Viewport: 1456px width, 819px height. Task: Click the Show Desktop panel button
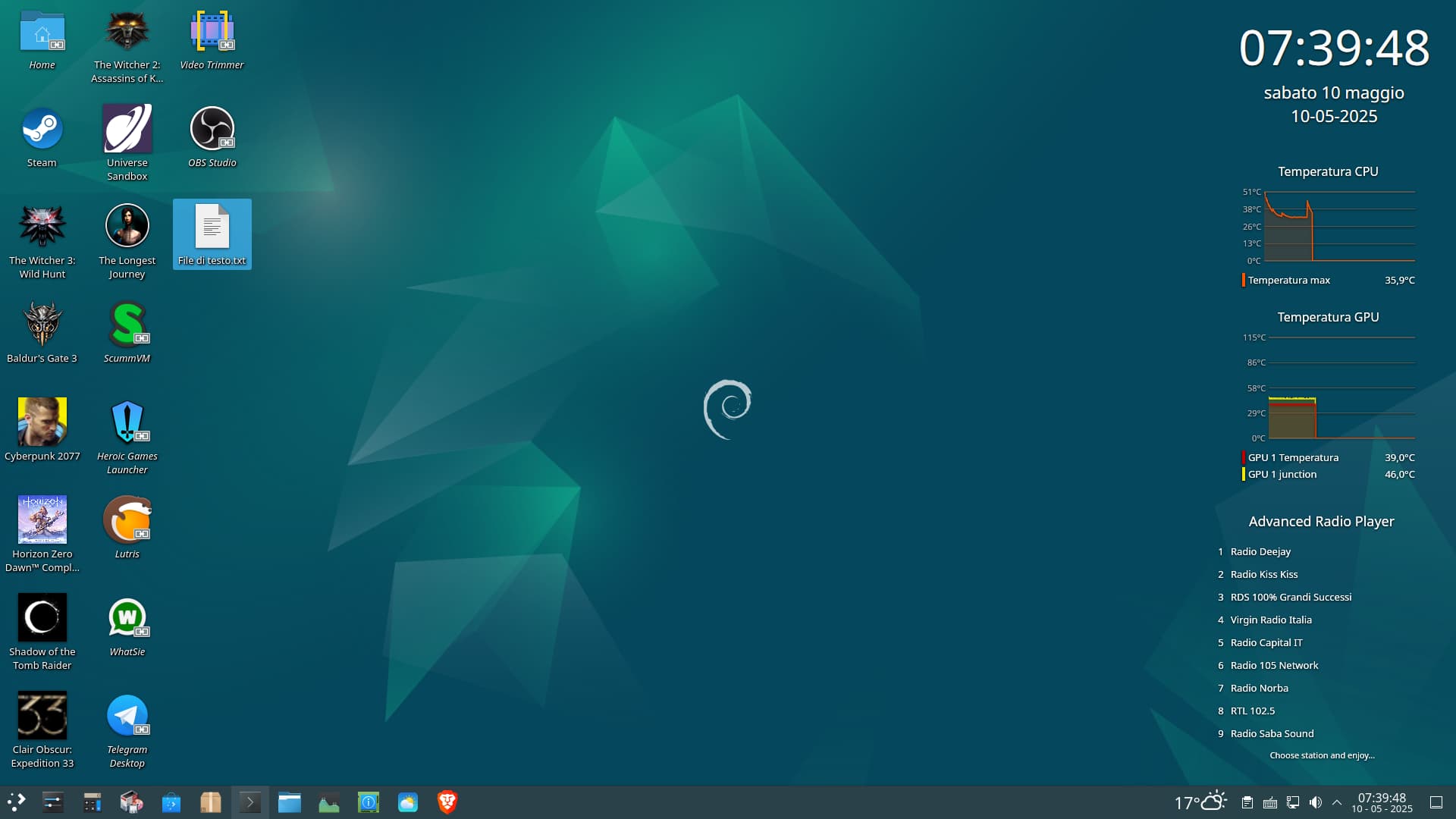click(x=1436, y=802)
